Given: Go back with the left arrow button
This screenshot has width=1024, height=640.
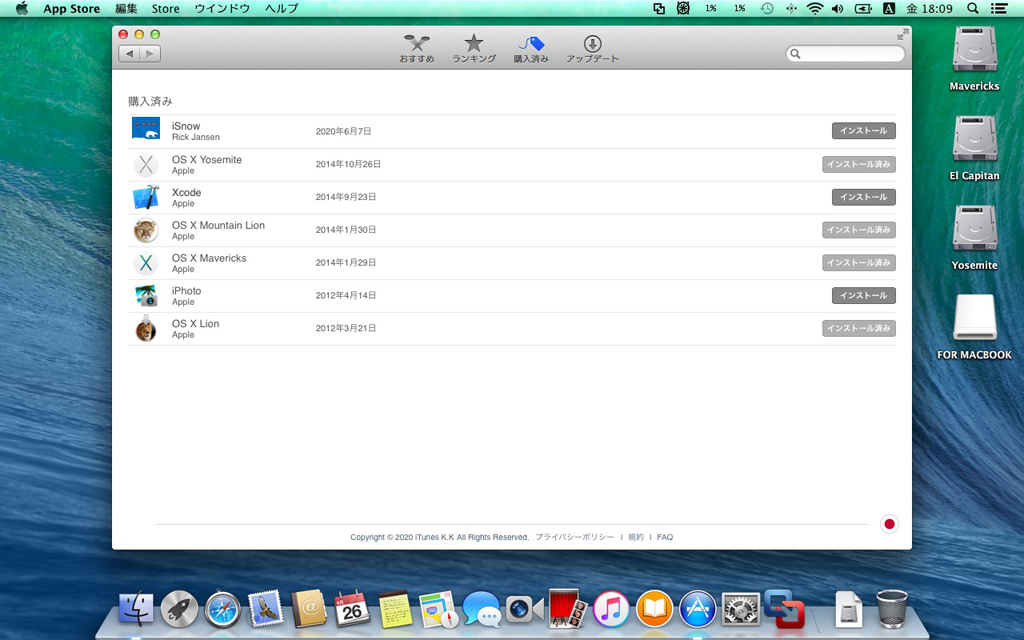Looking at the screenshot, I should tap(129, 54).
